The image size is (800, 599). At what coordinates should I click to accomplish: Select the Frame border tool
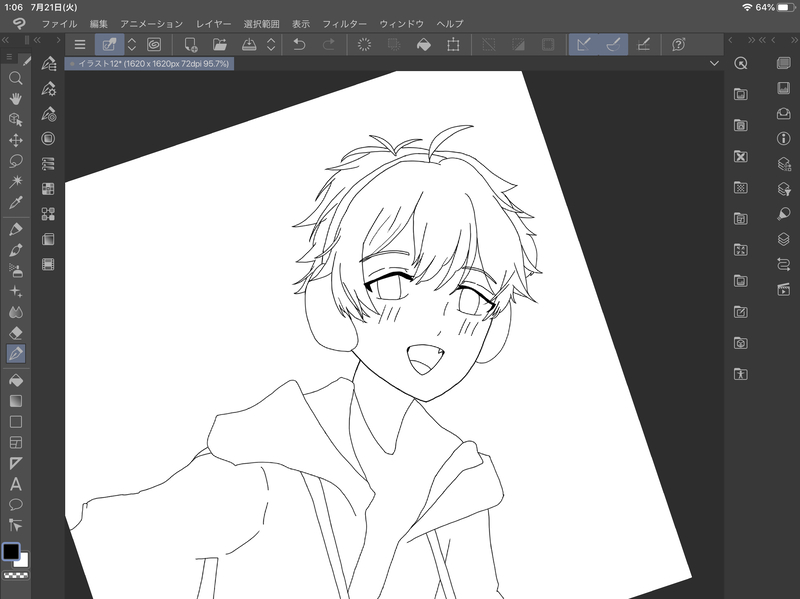click(x=15, y=442)
